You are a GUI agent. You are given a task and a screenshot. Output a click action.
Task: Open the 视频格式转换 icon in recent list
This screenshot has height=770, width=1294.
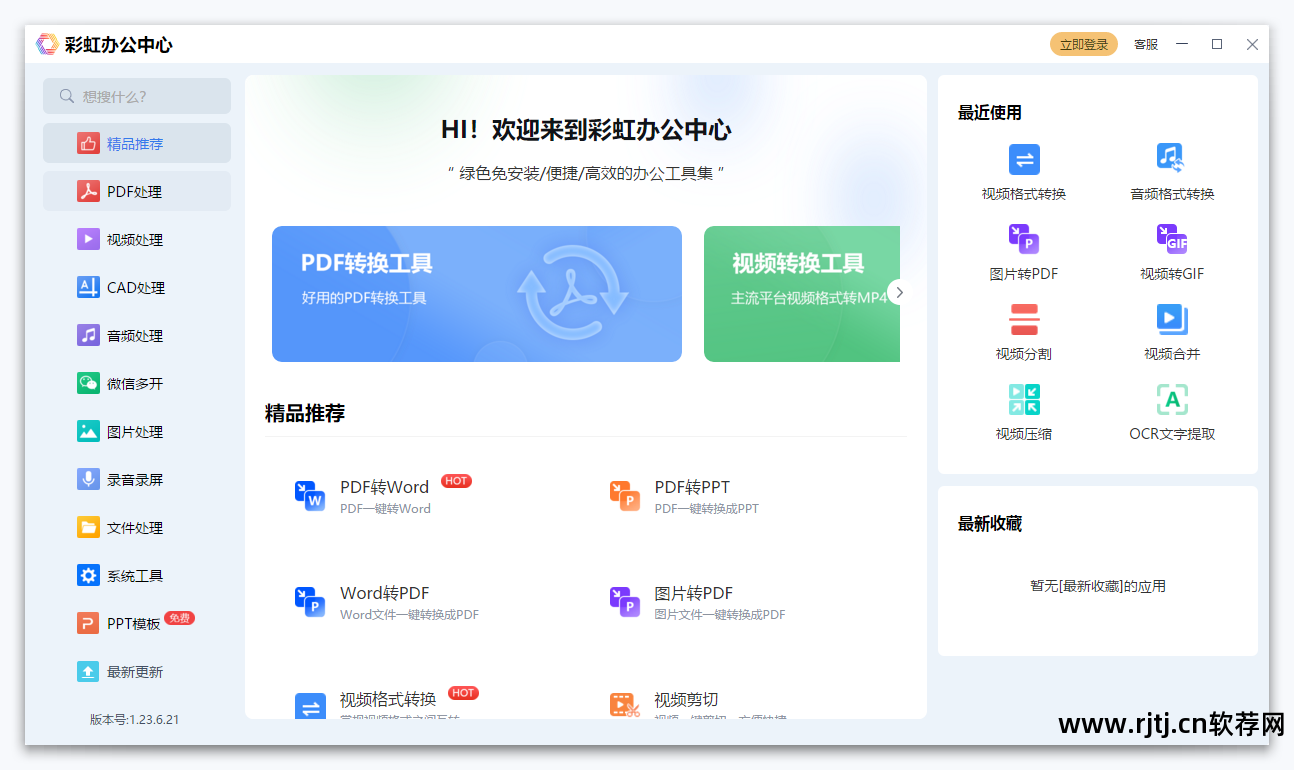[1023, 160]
